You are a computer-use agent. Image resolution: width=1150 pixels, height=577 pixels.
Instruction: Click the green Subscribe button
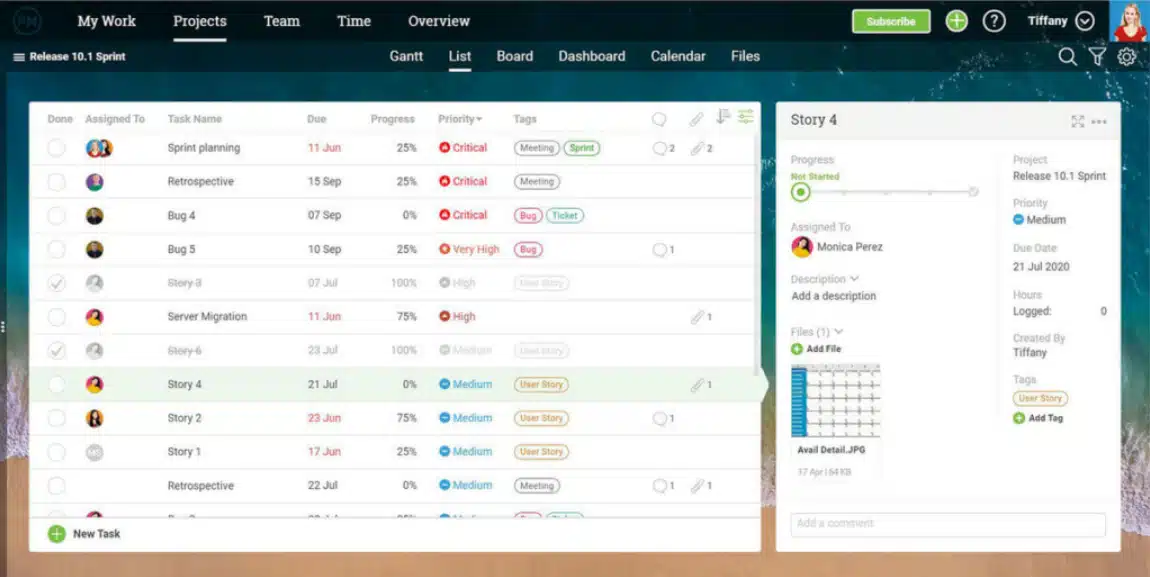point(891,21)
